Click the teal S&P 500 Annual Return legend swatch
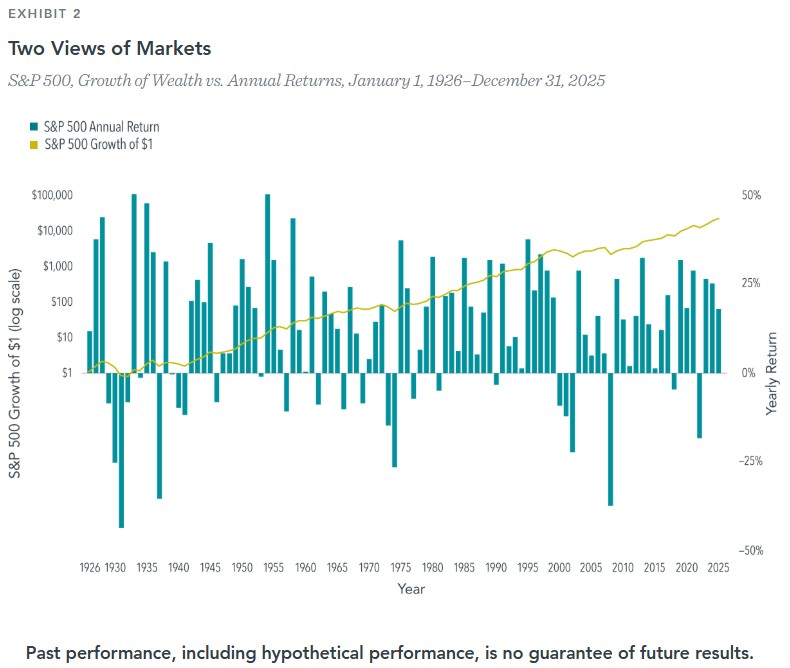 point(35,127)
